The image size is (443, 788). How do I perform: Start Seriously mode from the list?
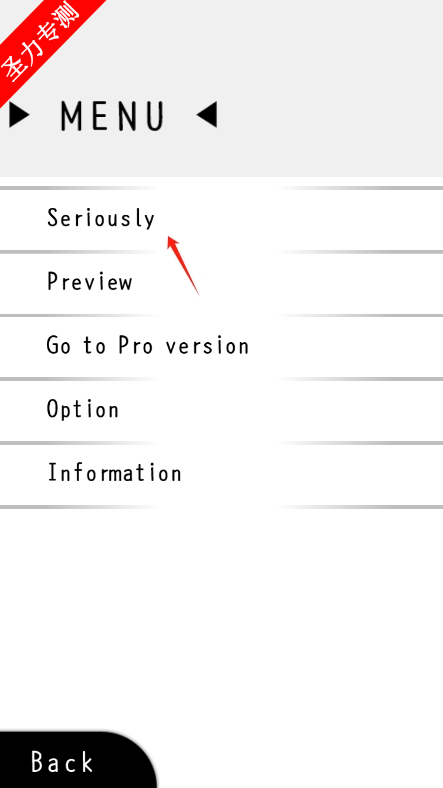(x=222, y=220)
